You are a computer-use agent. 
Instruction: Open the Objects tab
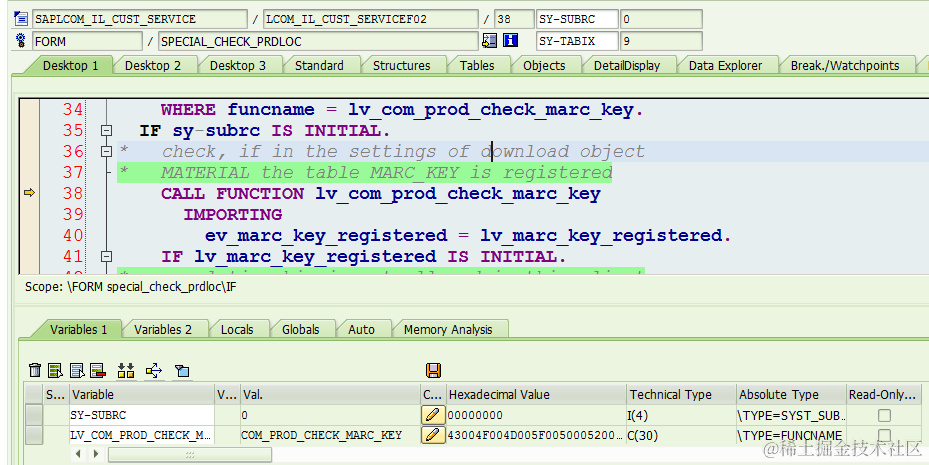(544, 65)
